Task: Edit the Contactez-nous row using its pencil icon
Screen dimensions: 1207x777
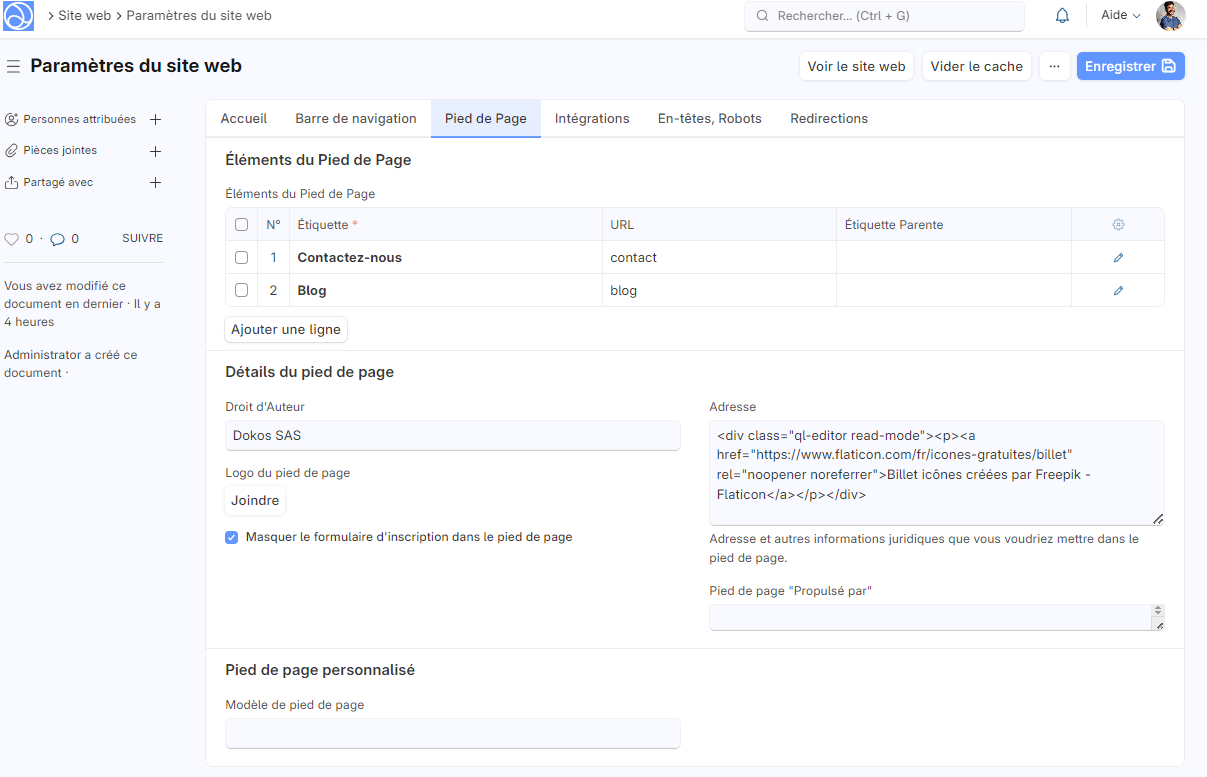Action: click(x=1117, y=257)
